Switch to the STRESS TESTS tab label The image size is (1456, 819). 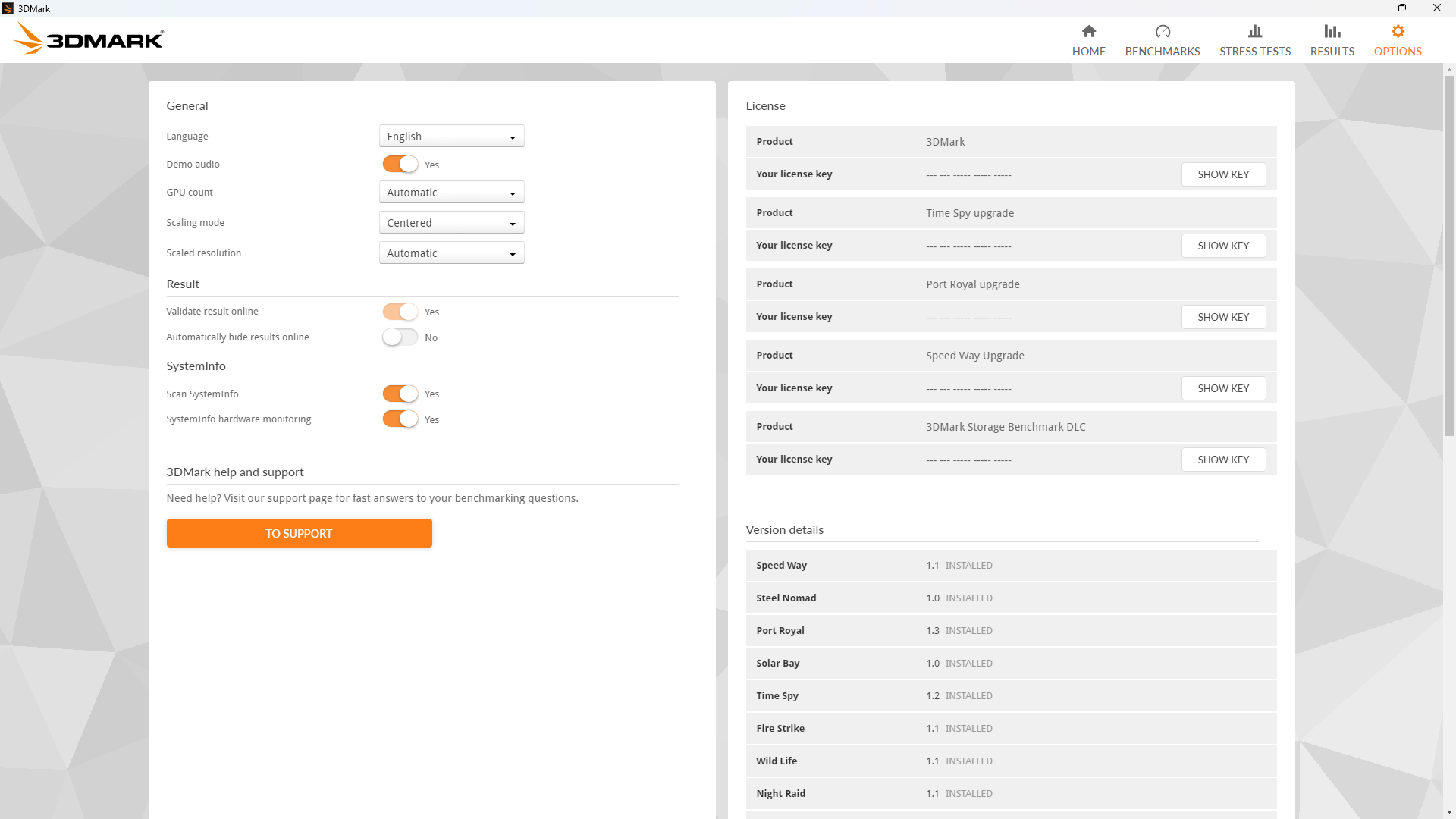[1255, 52]
